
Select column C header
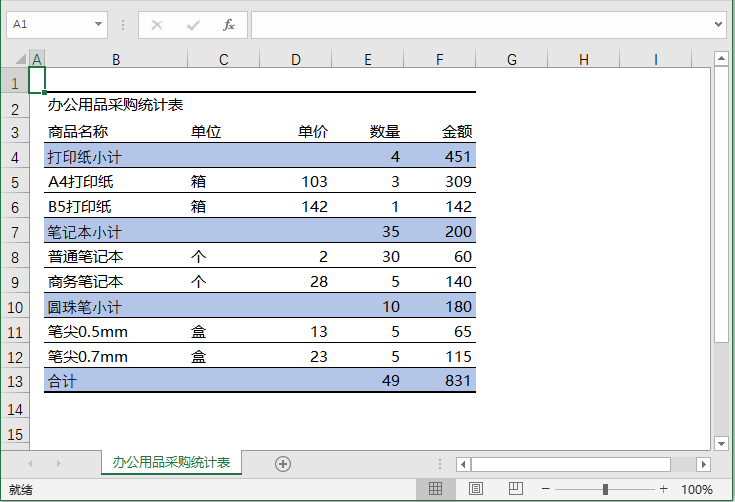[x=224, y=59]
